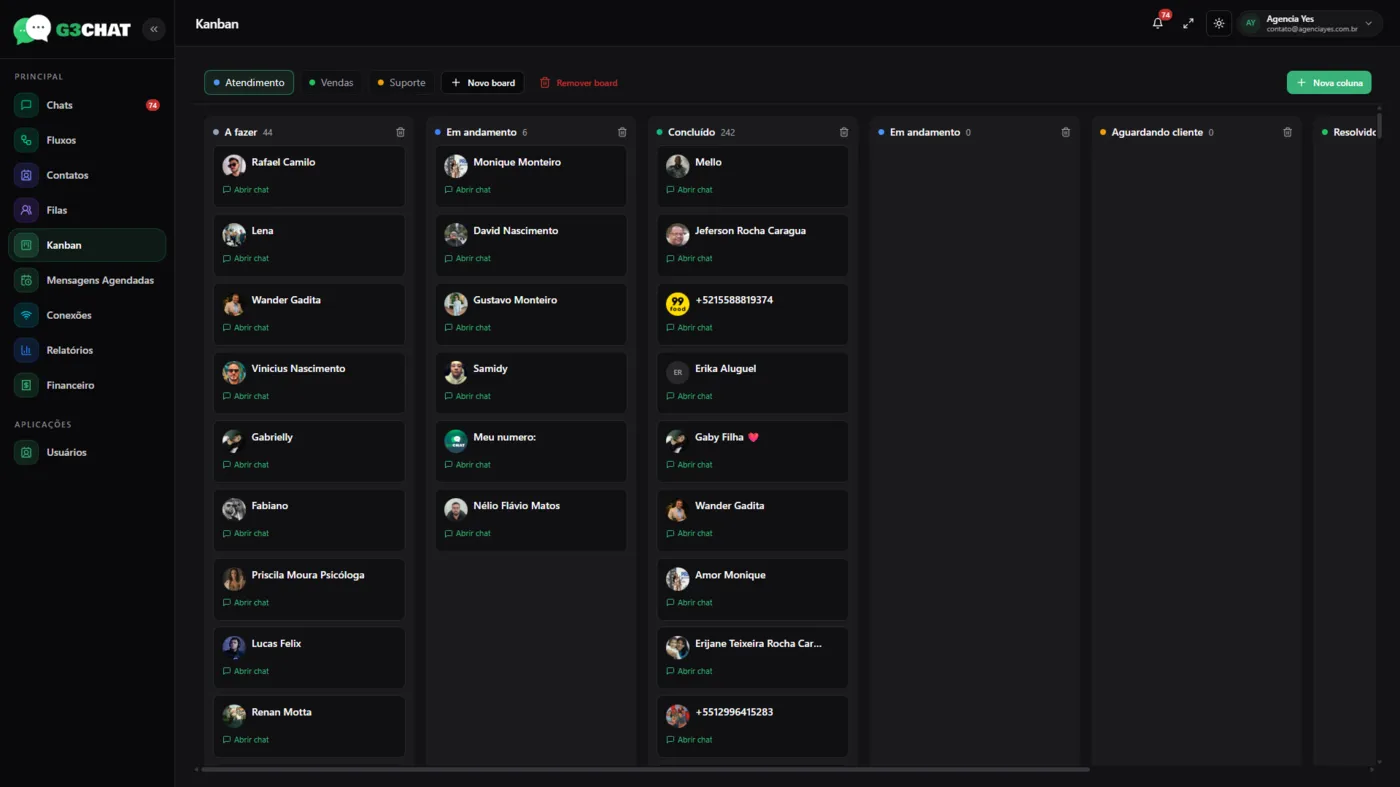Click Abrir chat under Gabrielly
The image size is (1400, 787).
246,464
